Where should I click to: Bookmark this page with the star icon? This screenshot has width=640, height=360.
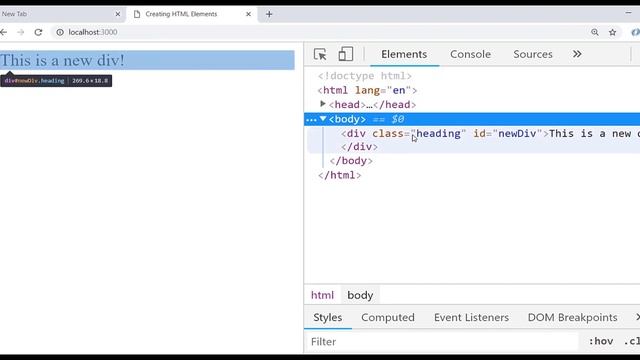click(x=613, y=32)
